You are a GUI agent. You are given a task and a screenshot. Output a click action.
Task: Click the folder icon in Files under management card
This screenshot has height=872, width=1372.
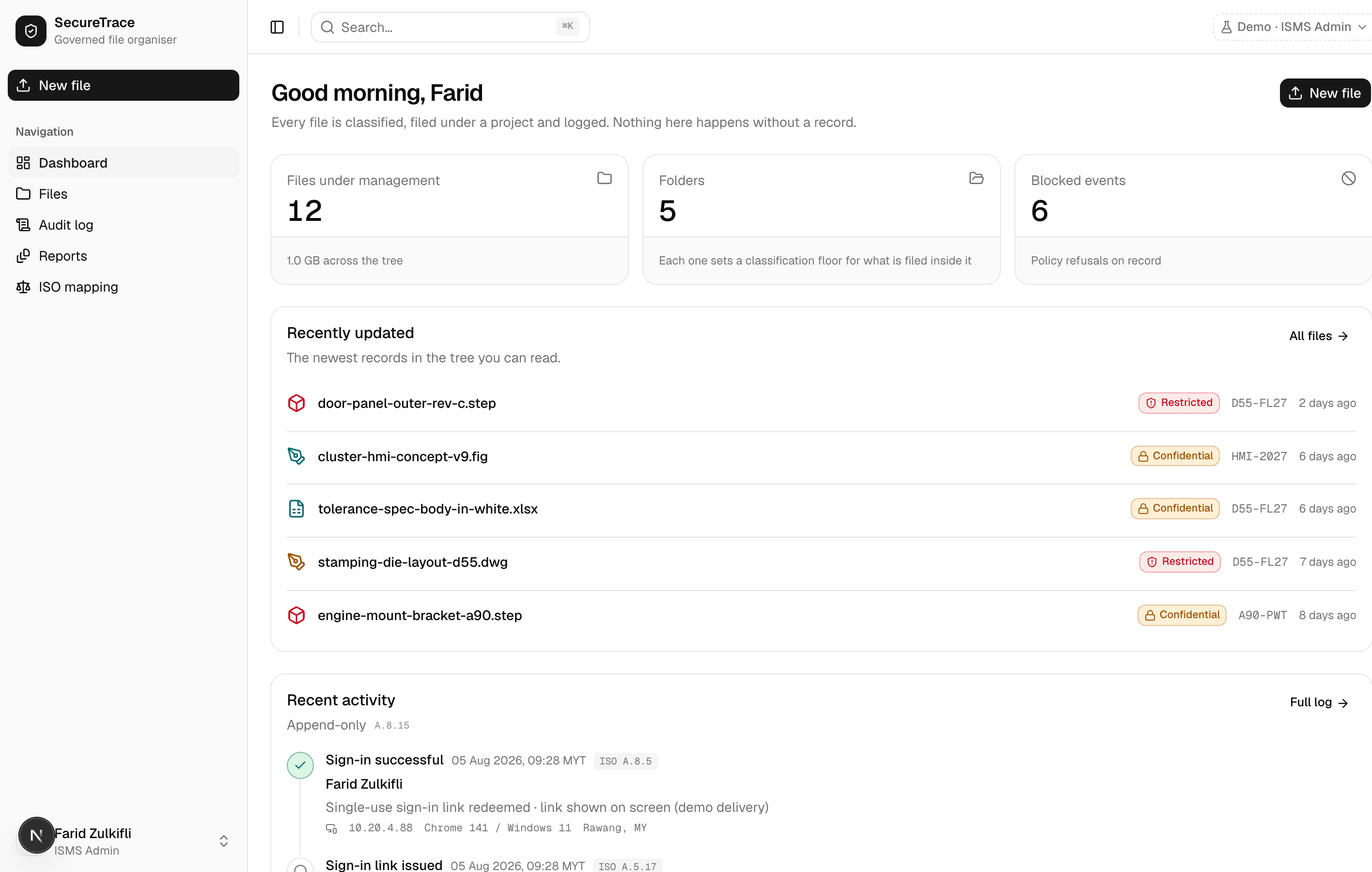tap(605, 178)
